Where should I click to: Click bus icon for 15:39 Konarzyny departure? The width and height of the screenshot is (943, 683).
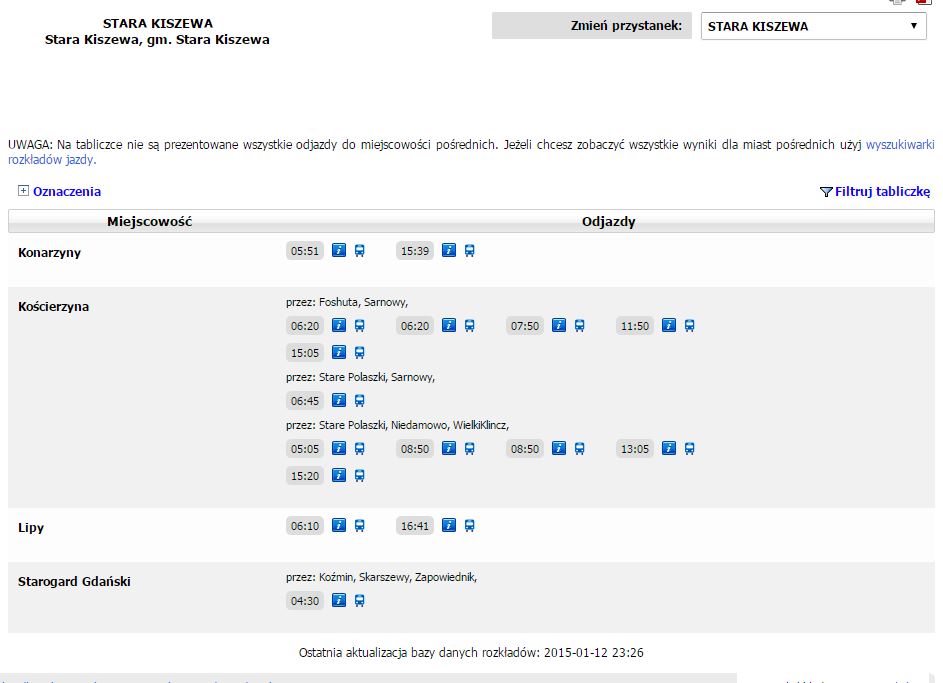(469, 251)
